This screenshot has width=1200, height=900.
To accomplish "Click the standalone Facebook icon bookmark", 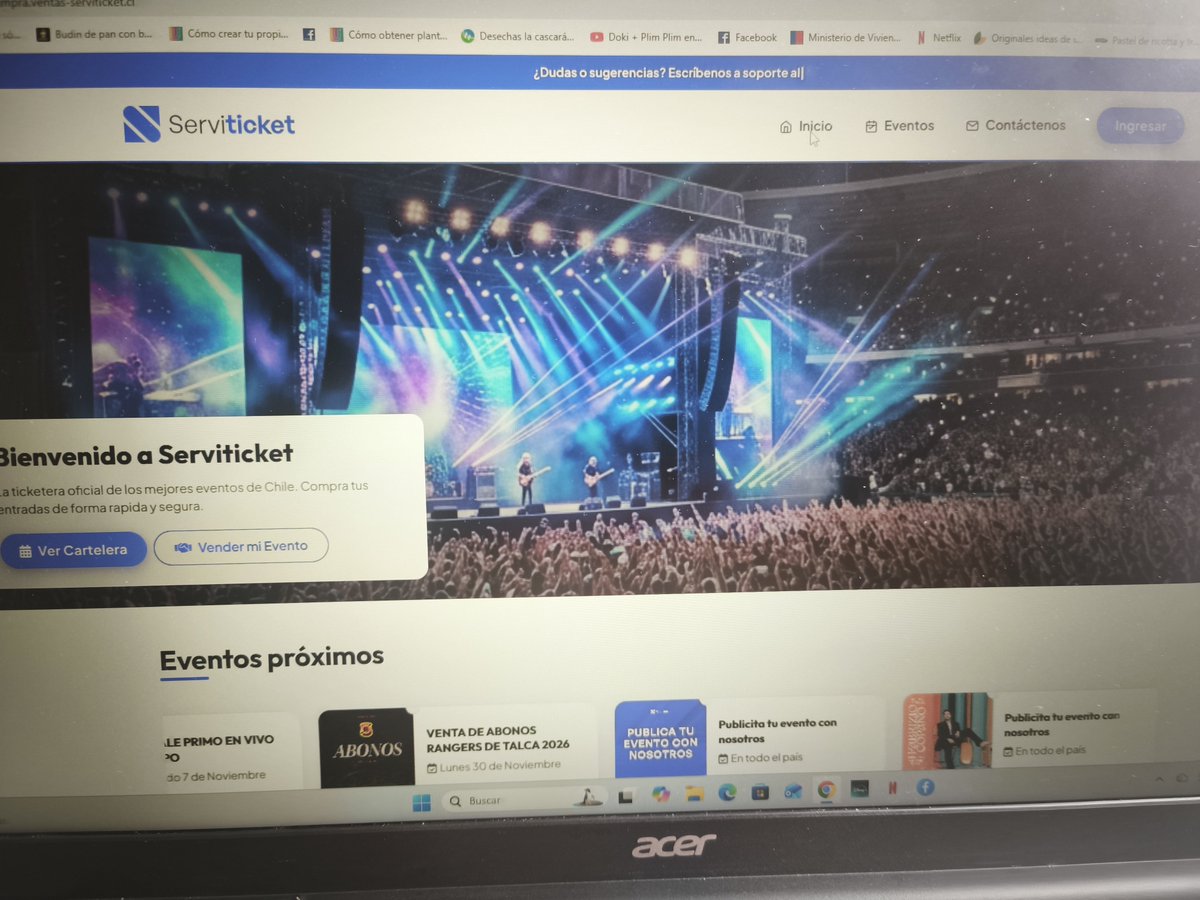I will pyautogui.click(x=309, y=34).
